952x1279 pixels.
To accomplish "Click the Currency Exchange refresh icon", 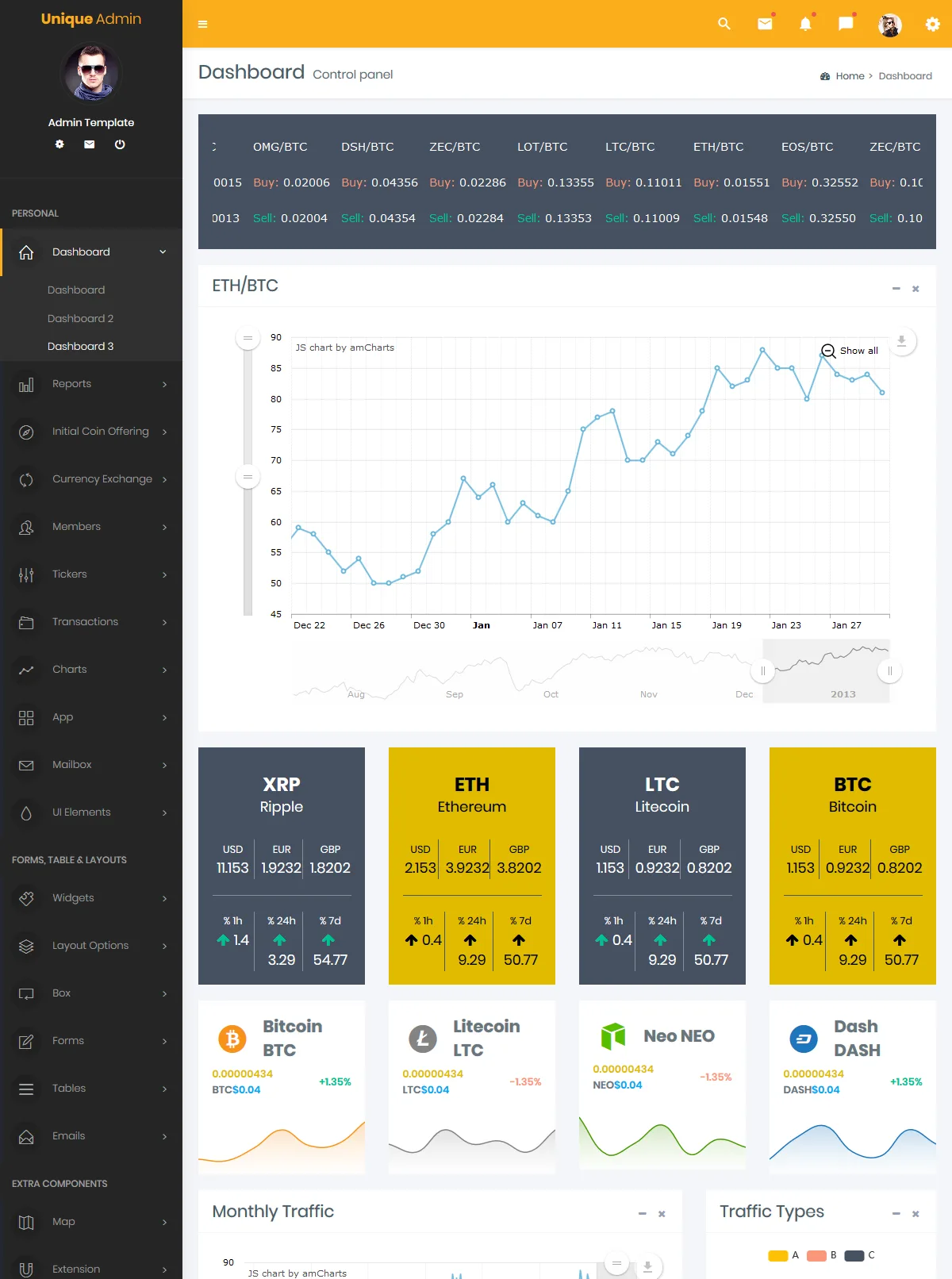I will point(26,480).
